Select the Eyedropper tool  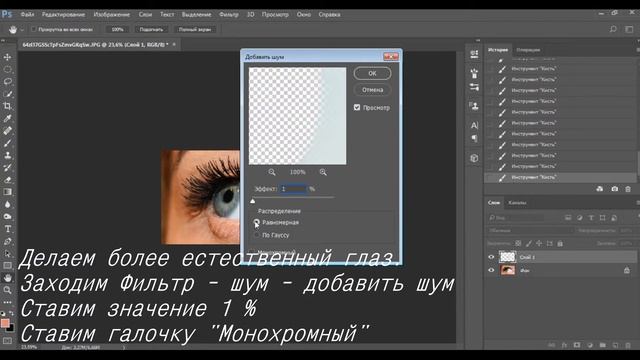coord(7,118)
